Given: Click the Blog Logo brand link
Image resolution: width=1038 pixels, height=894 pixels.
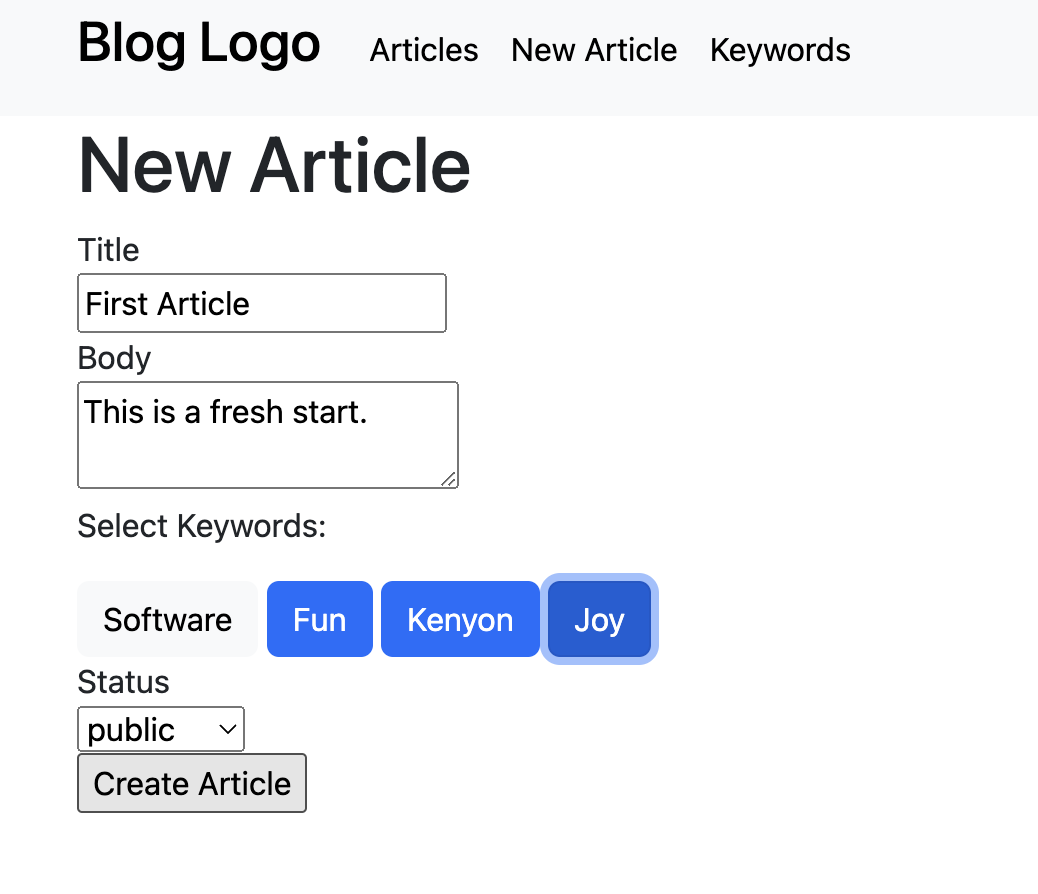Looking at the screenshot, I should 199,45.
